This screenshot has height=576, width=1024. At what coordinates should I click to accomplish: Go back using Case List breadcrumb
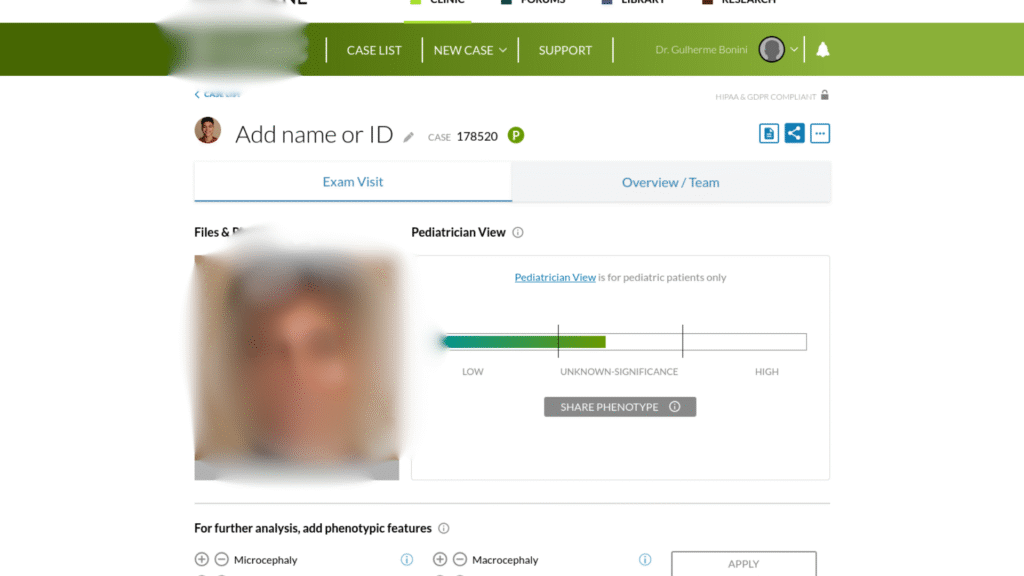click(217, 94)
